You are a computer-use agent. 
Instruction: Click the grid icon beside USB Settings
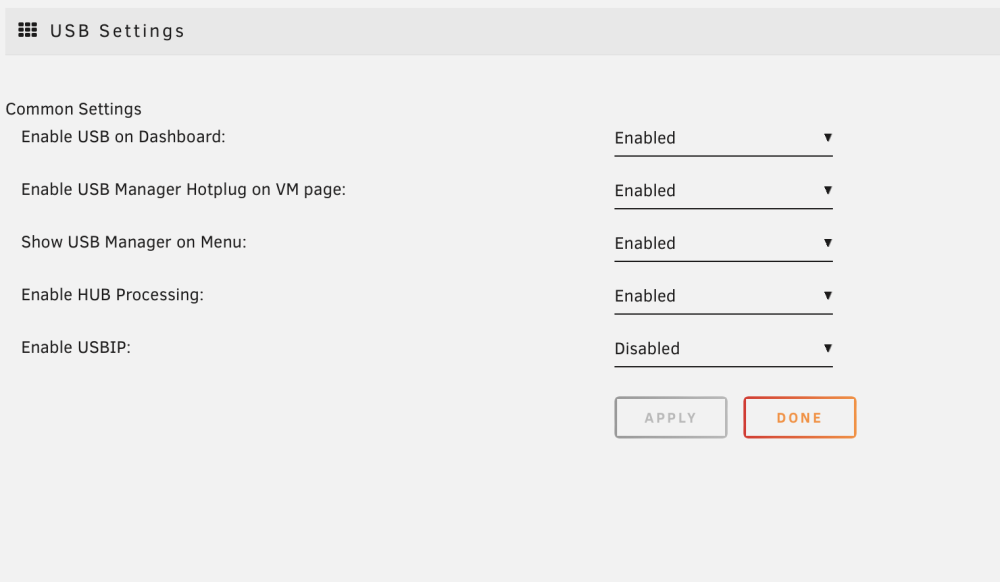[x=27, y=30]
